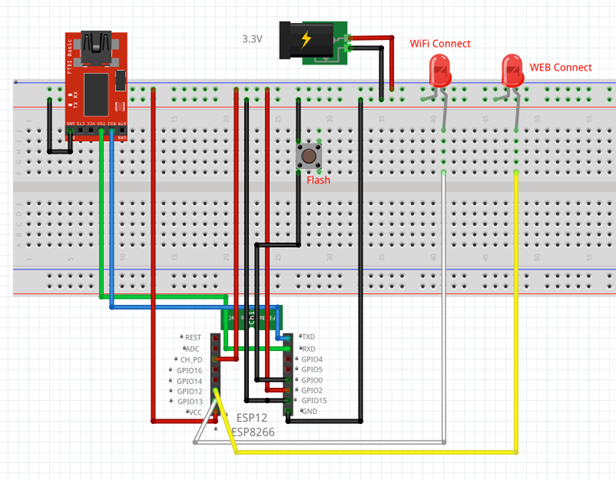
Task: Click the "WiFi Connect" text label
Action: [x=440, y=44]
